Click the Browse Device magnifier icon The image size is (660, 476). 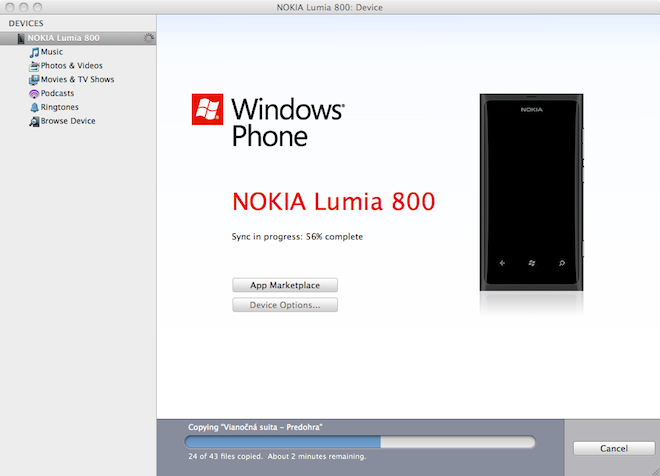pyautogui.click(x=34, y=121)
